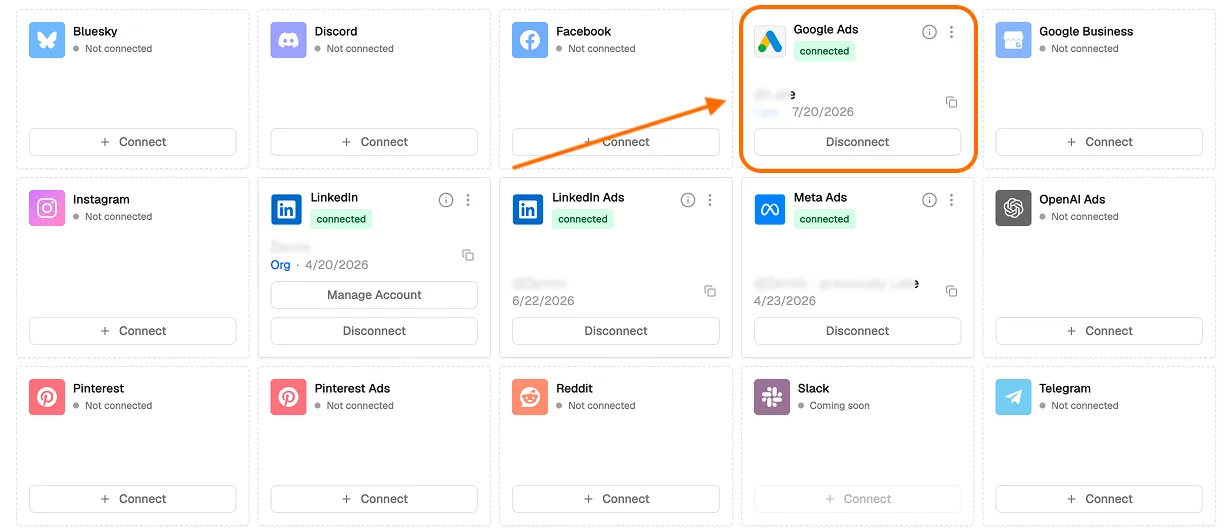1232x531 pixels.
Task: Connect the OpenAI Ads account
Action: (x=1099, y=331)
